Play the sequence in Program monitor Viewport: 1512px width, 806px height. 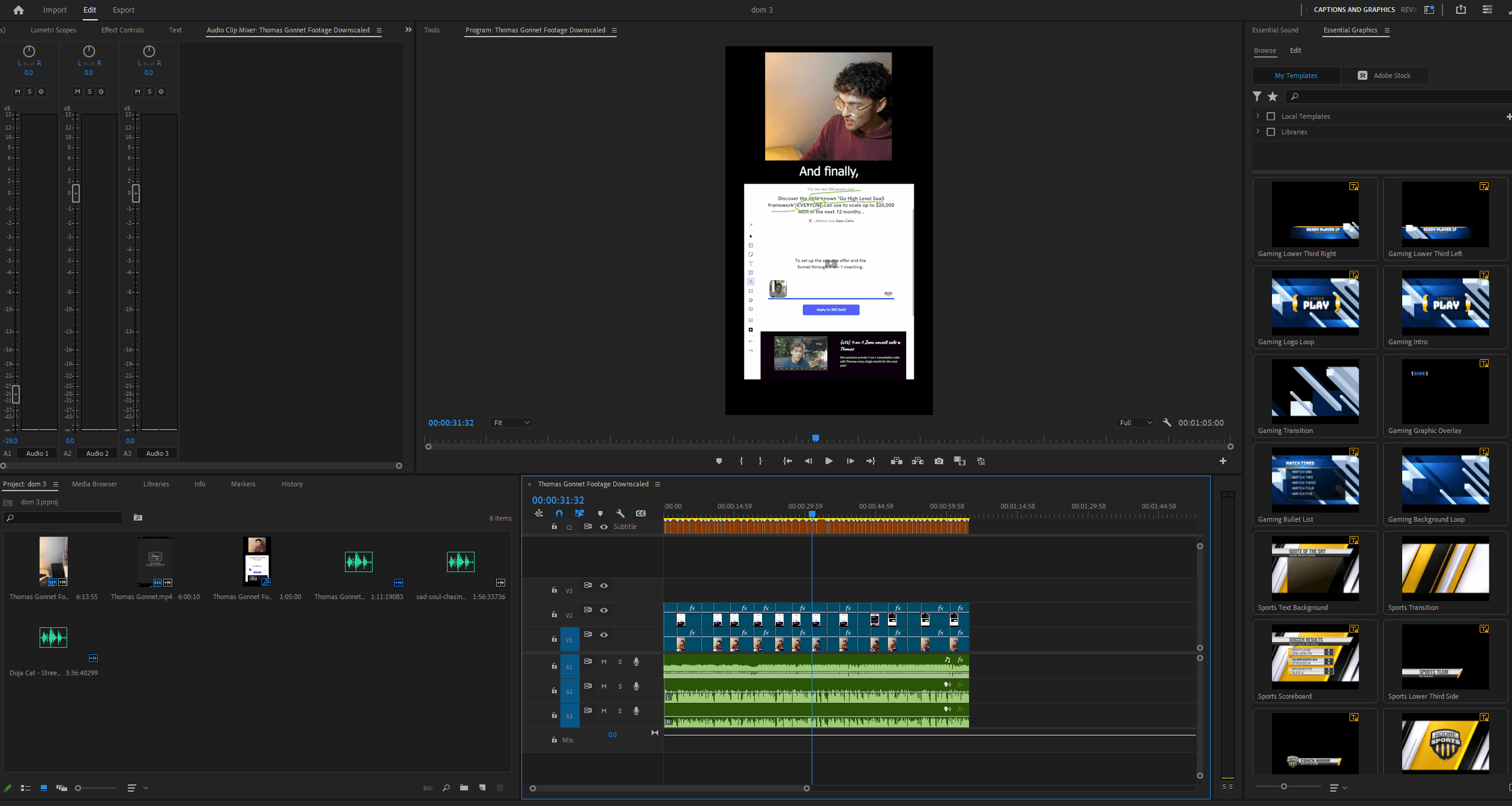click(x=829, y=461)
